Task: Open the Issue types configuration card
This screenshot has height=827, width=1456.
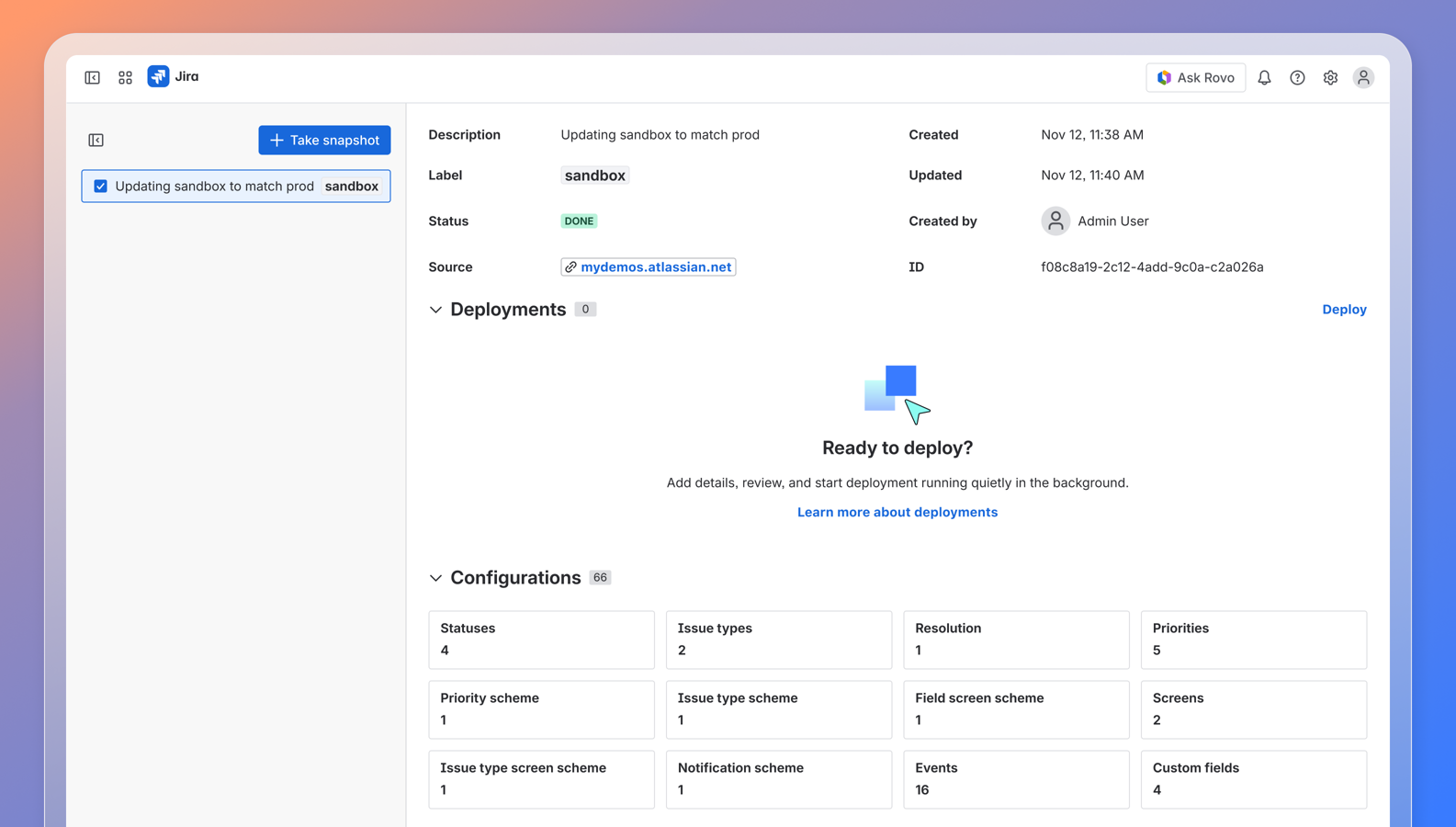Action: pos(779,640)
